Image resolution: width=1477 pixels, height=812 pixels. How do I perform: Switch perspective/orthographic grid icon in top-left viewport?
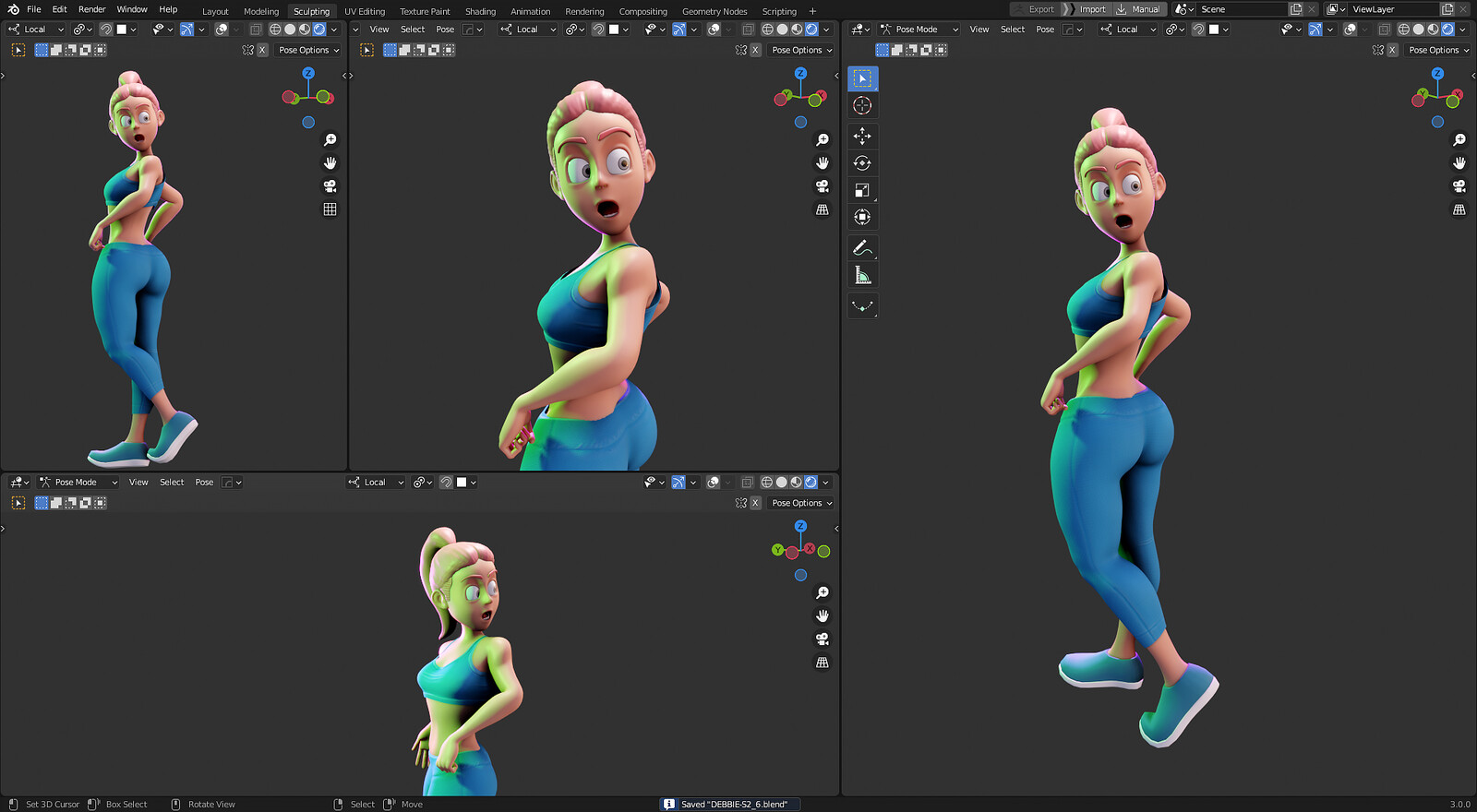click(330, 209)
